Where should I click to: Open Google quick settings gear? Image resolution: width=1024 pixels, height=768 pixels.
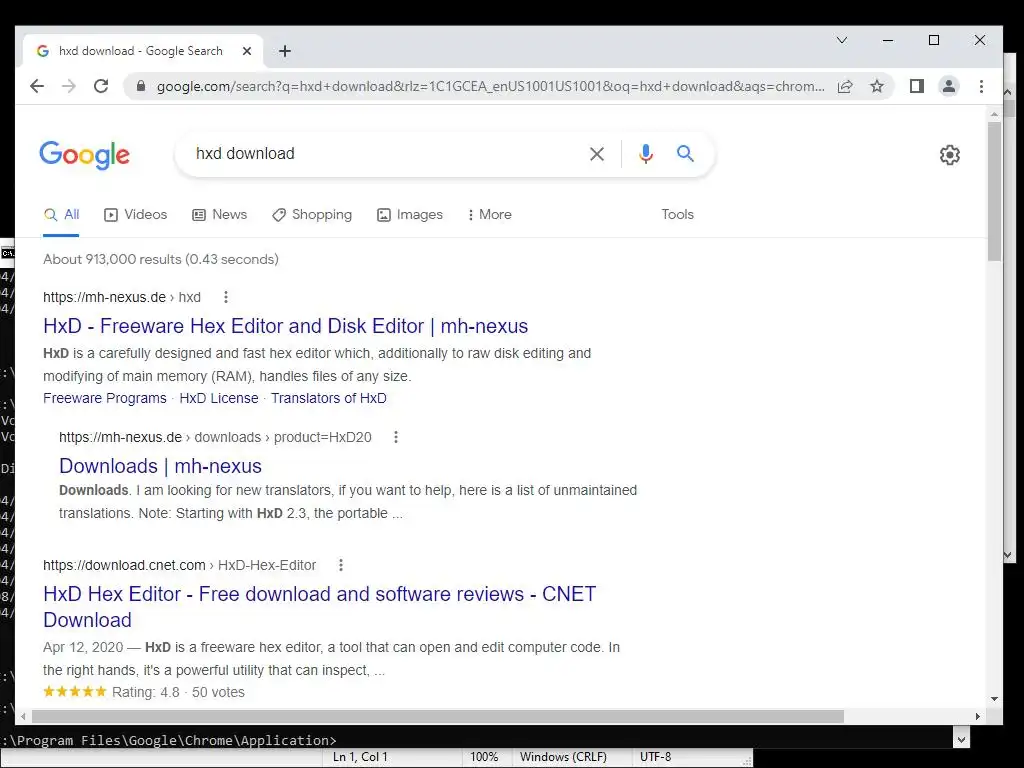pos(950,155)
